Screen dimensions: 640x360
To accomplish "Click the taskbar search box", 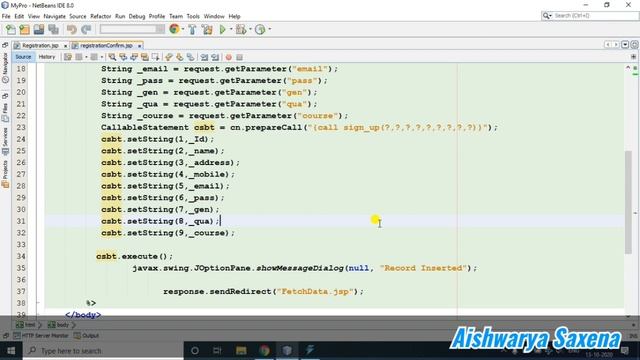I will coord(103,351).
